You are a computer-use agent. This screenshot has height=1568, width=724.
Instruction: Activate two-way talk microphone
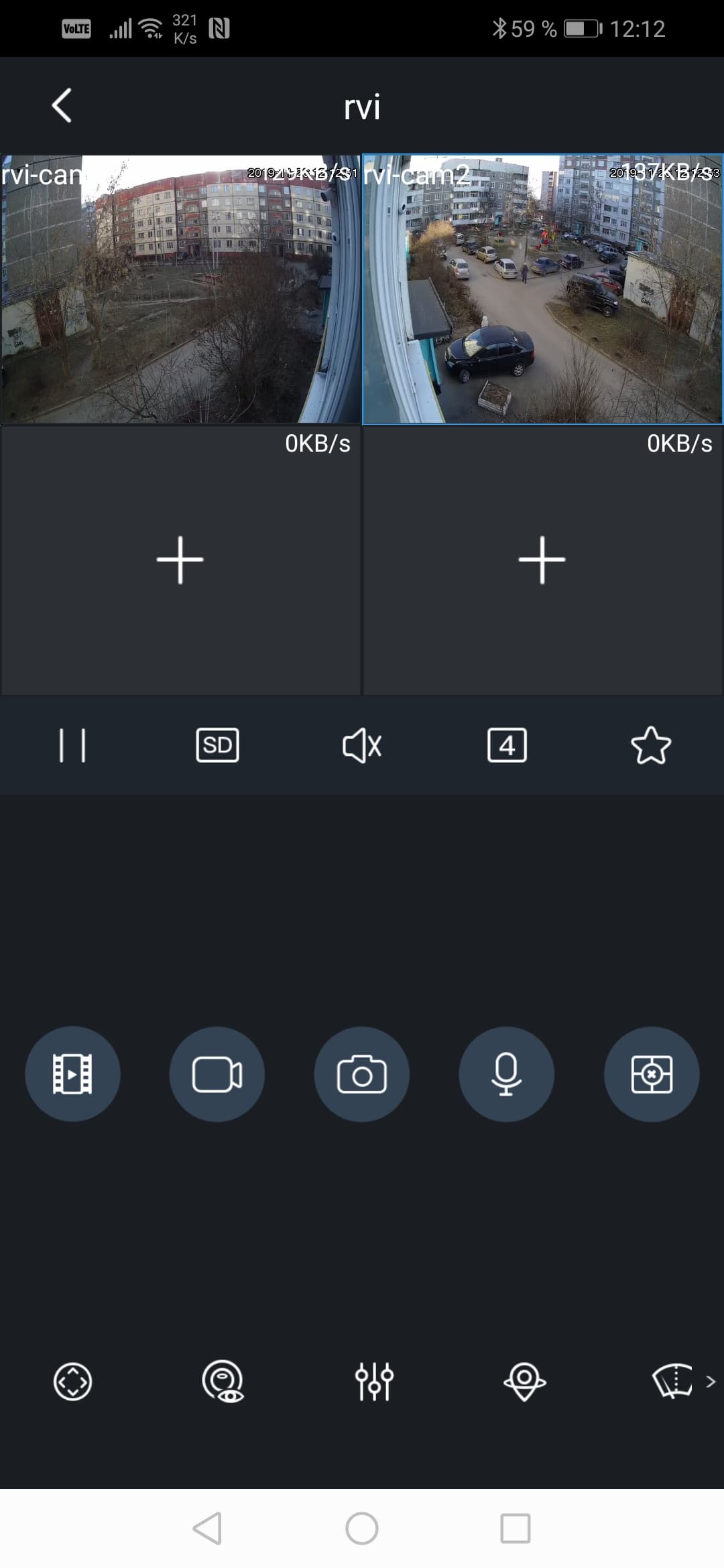pos(507,1074)
